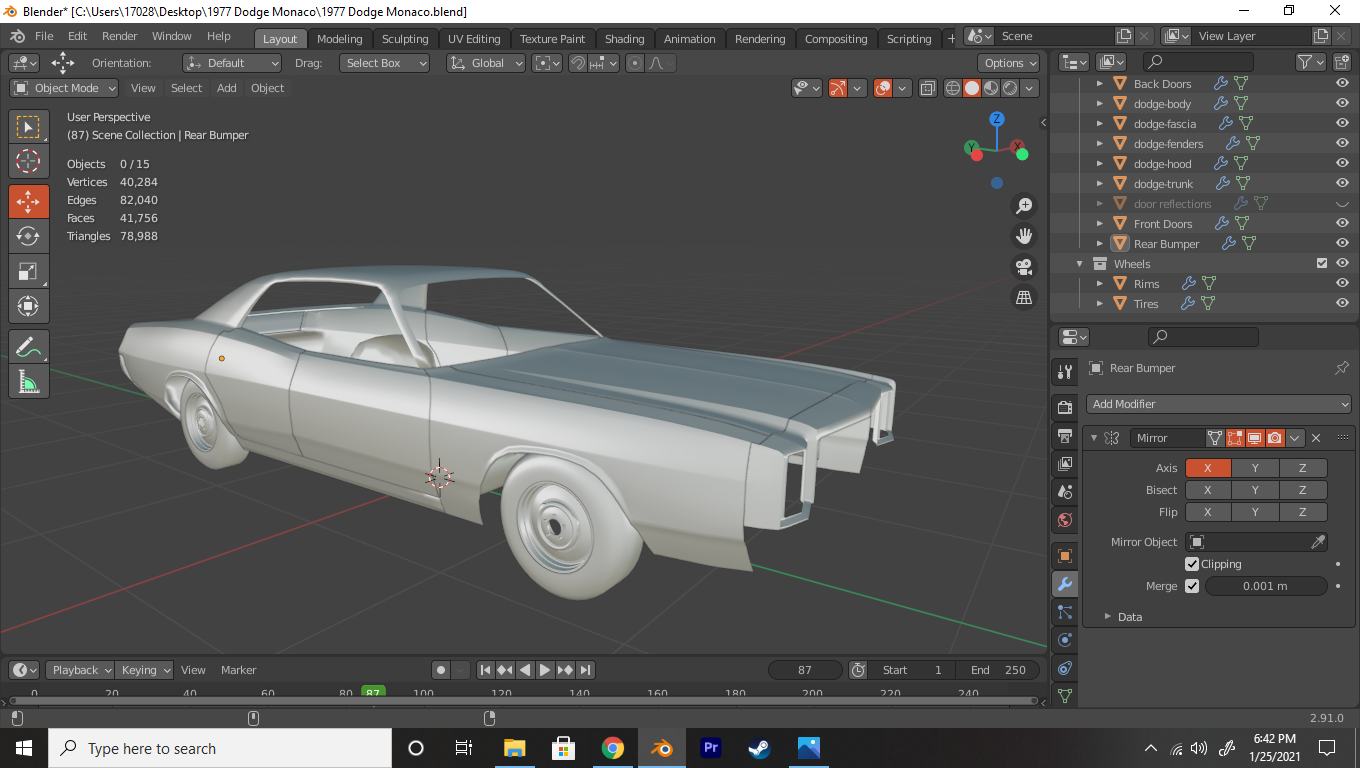Open the Options dropdown
Screen dimensions: 1360x768
tap(1010, 63)
